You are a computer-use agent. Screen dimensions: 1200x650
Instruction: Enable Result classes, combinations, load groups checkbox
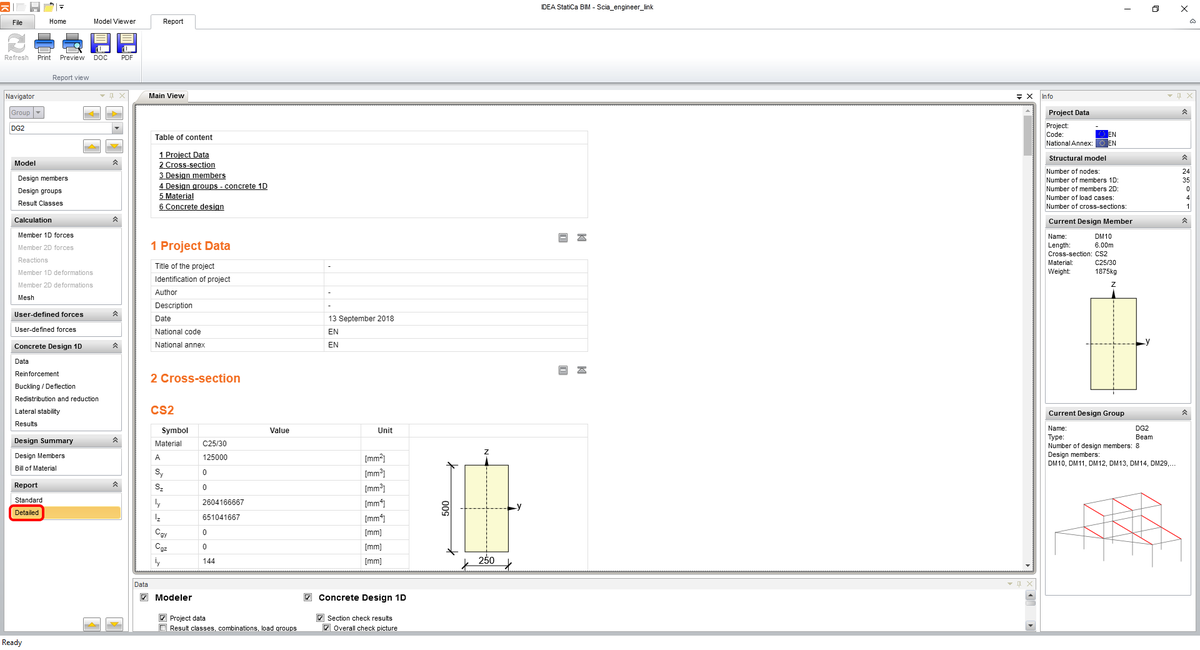(x=161, y=629)
